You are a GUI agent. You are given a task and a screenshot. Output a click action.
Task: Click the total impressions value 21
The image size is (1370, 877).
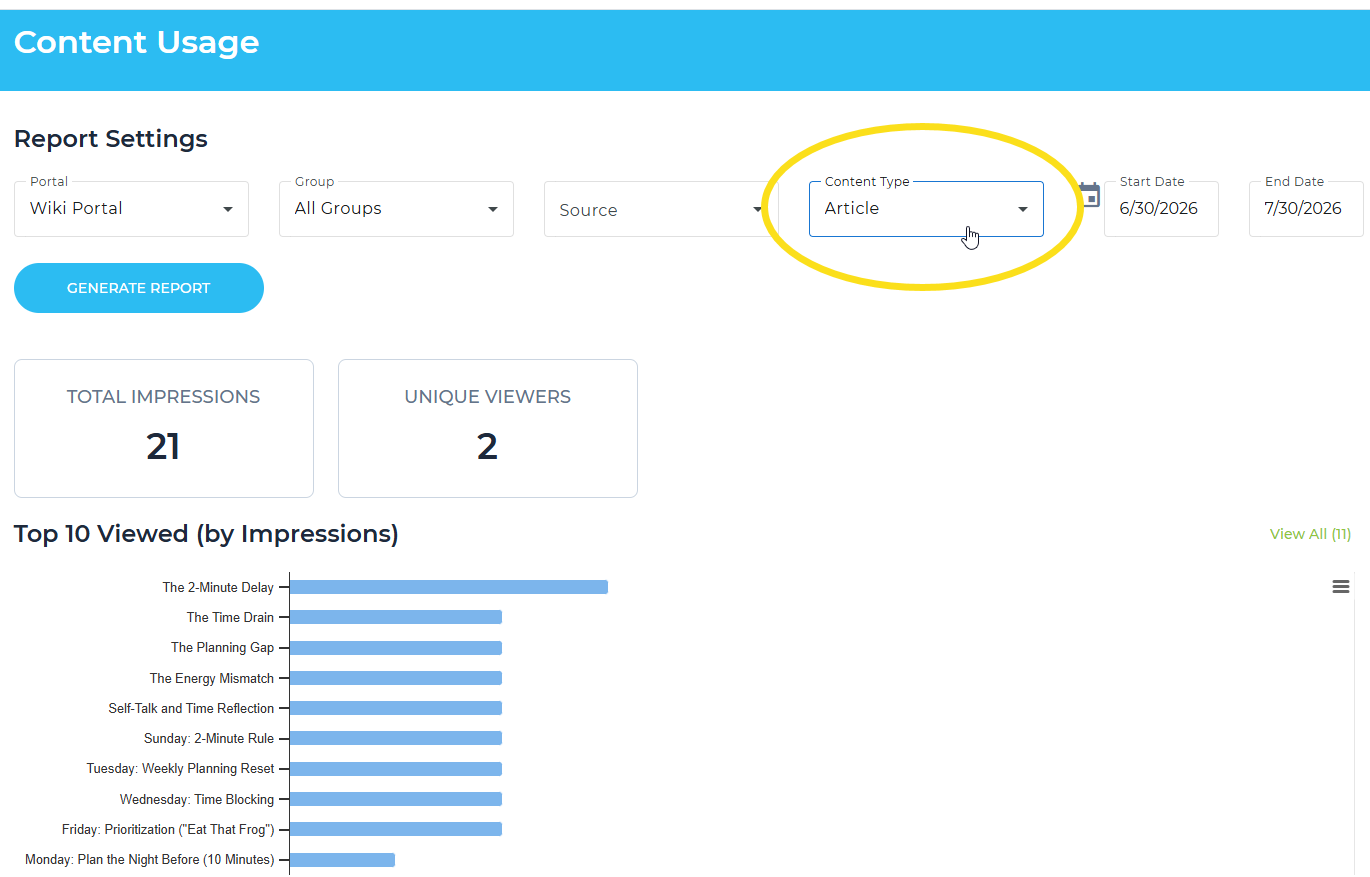pyautogui.click(x=163, y=446)
